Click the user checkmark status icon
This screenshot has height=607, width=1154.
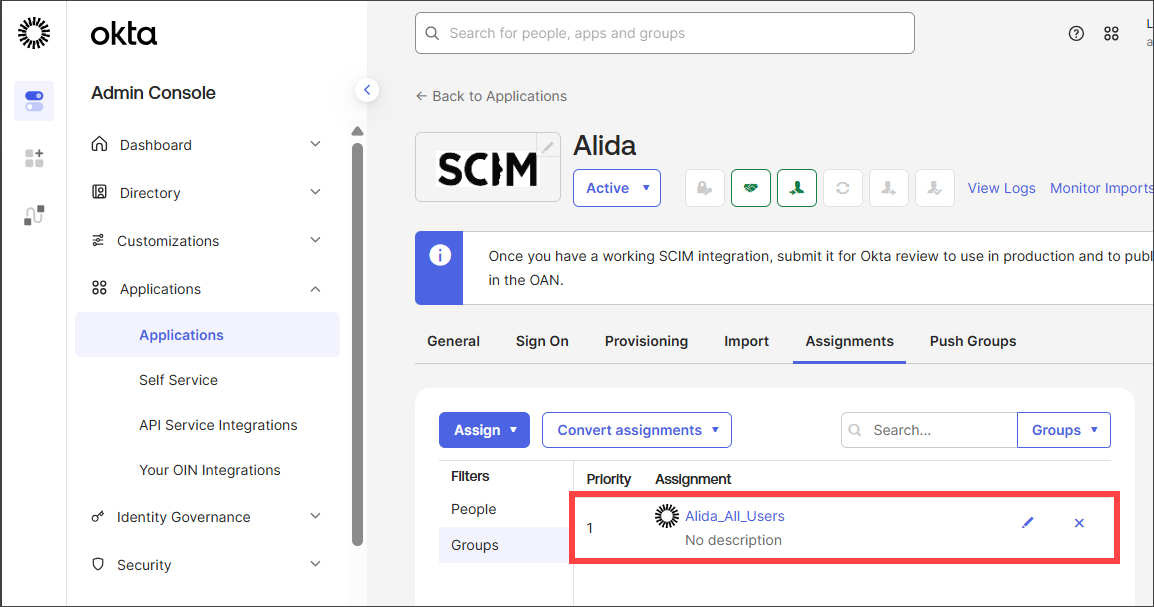pos(935,188)
